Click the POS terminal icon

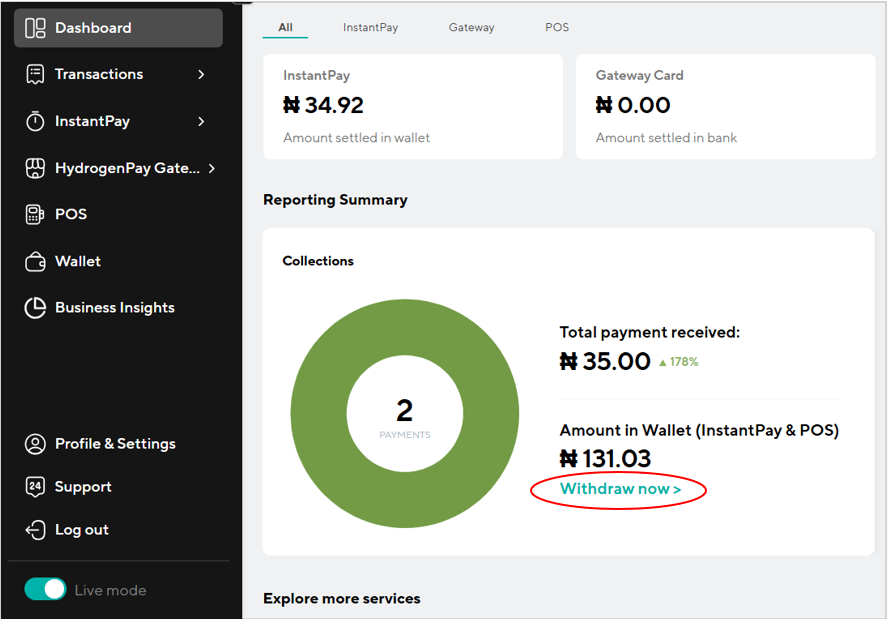click(x=35, y=214)
